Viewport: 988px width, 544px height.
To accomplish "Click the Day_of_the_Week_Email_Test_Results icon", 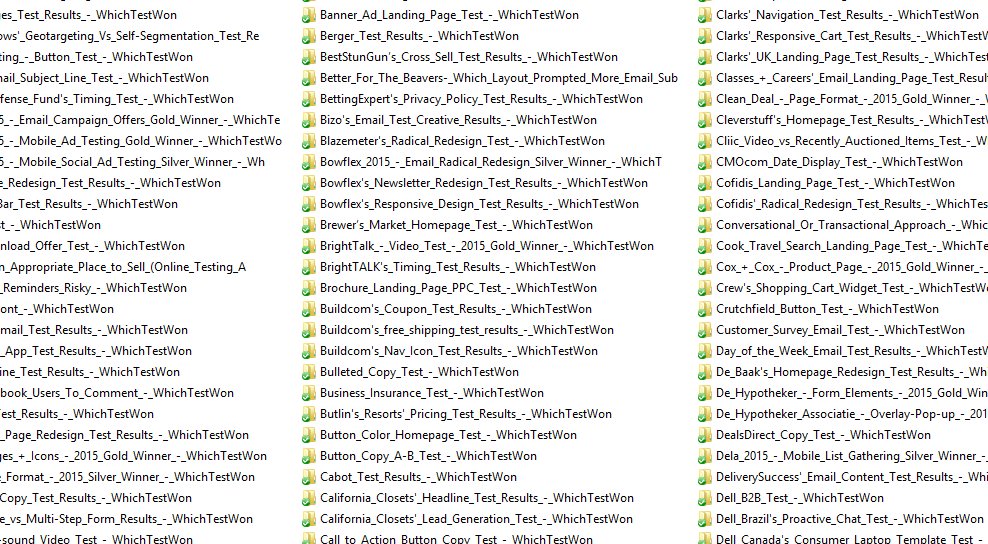I will 704,351.
